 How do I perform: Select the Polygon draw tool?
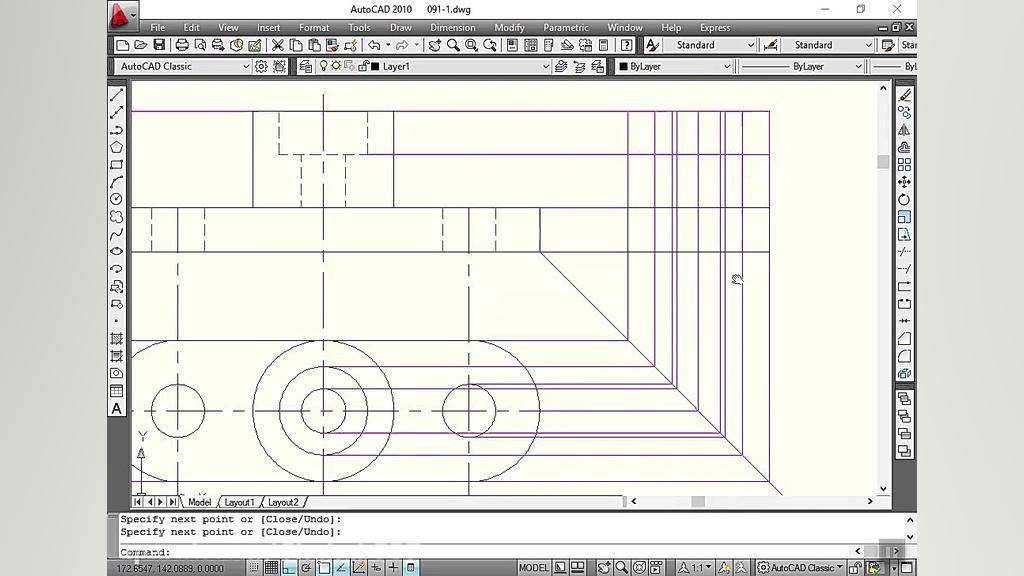point(117,147)
